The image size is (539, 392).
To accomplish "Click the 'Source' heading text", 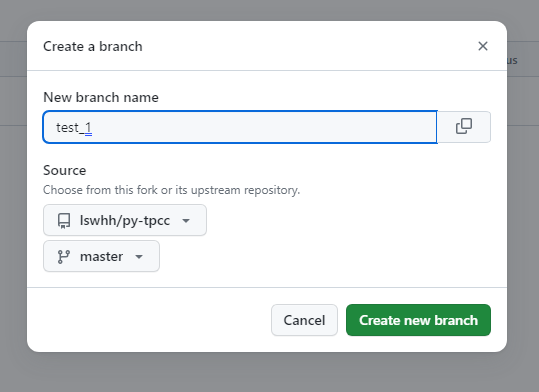I will (65, 171).
